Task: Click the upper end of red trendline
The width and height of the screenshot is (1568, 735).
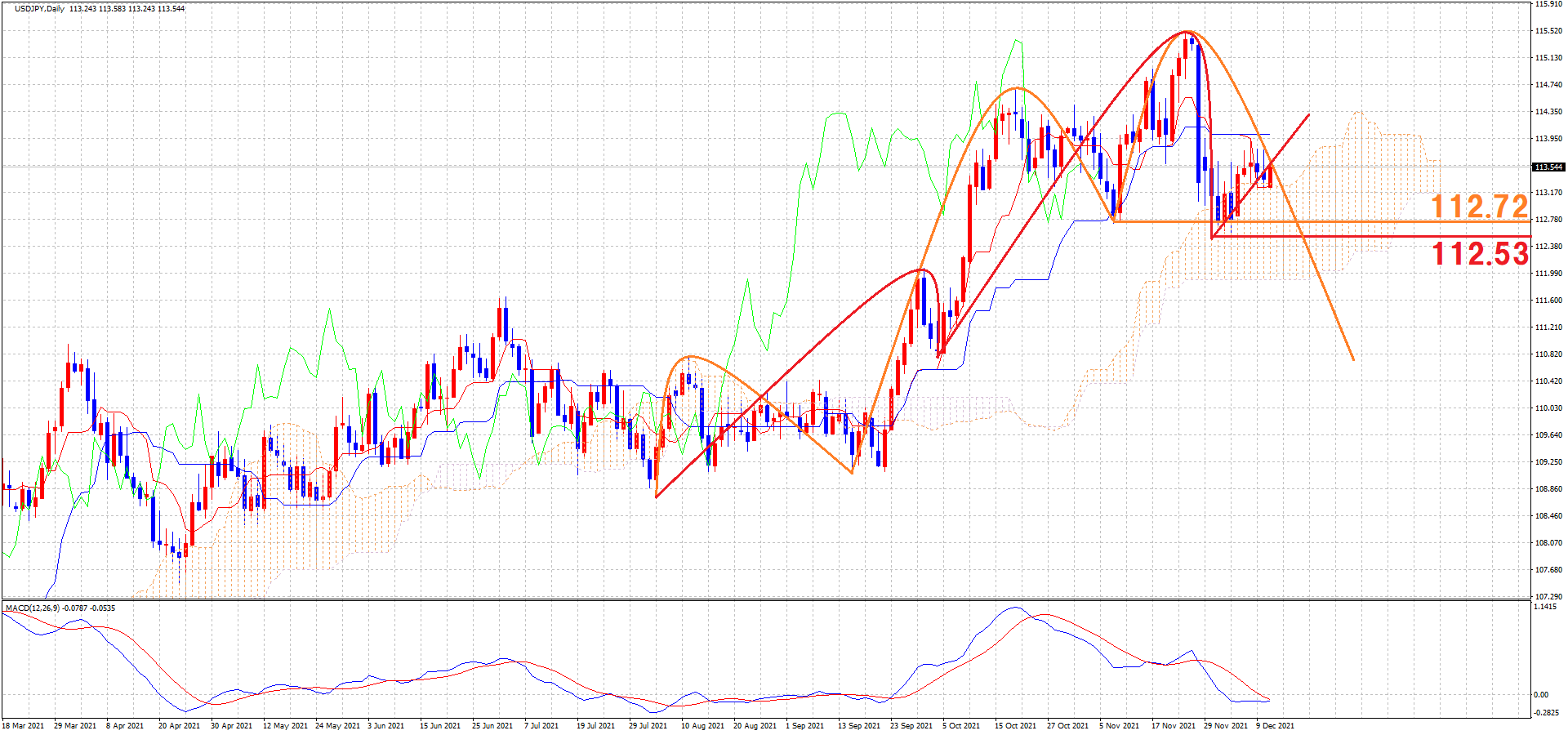Action: (x=1309, y=115)
